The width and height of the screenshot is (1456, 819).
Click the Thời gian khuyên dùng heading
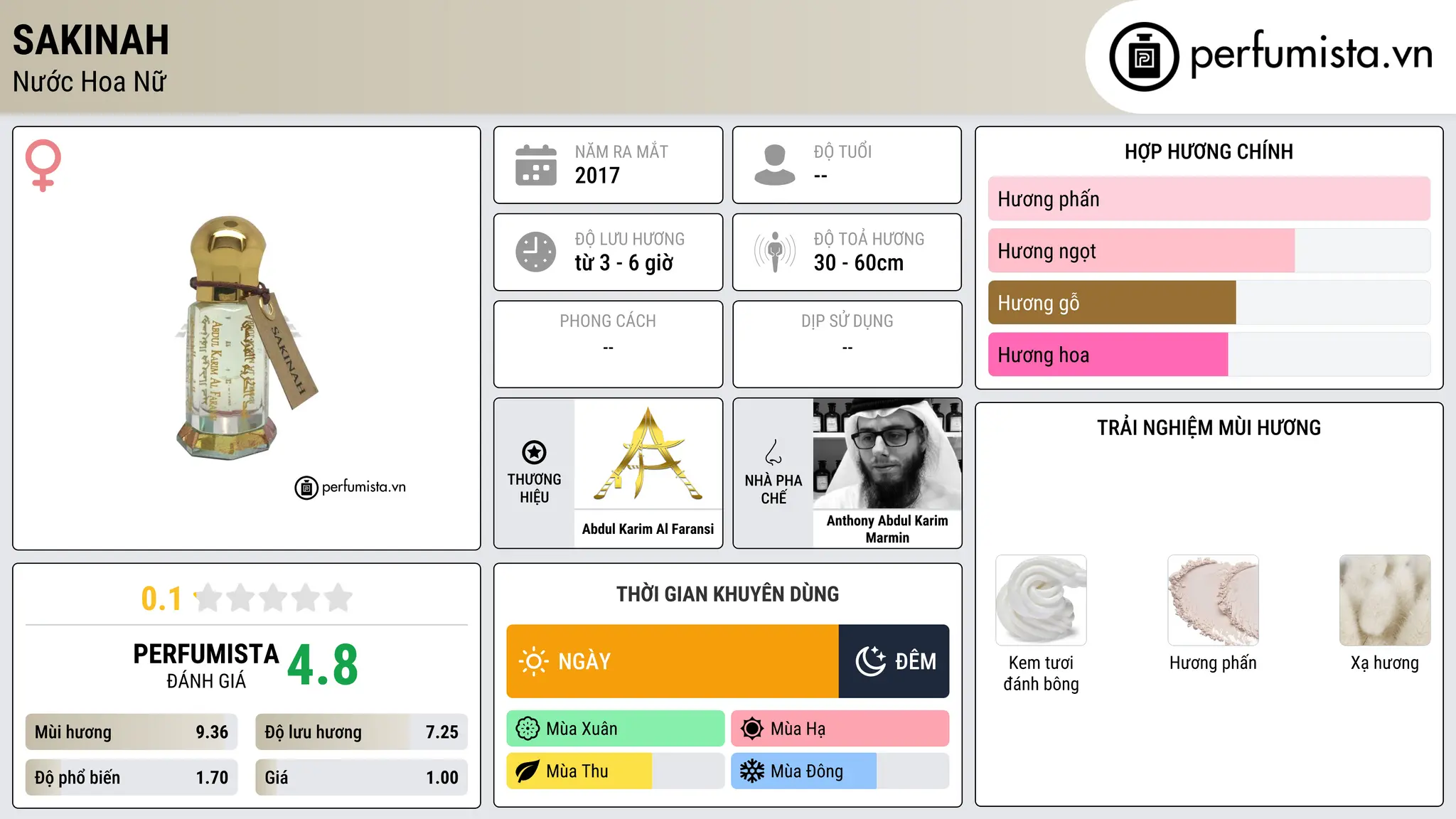[x=727, y=594]
